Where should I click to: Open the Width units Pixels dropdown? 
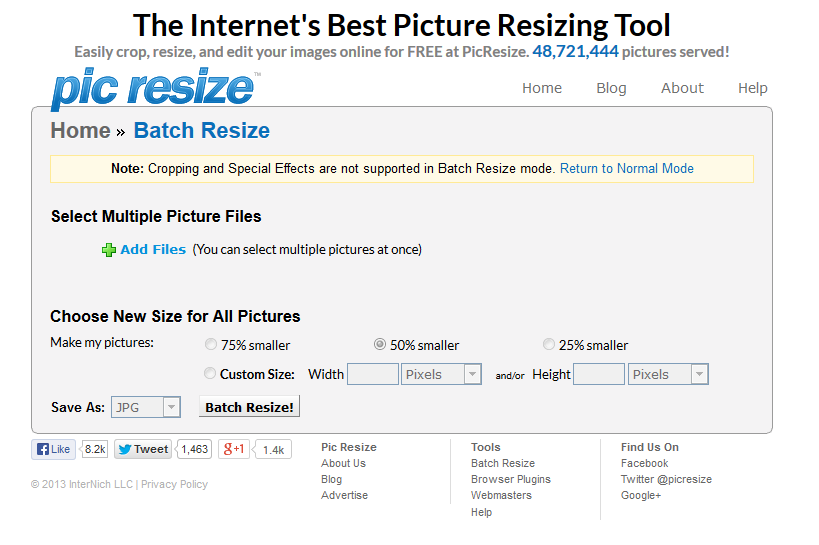click(441, 374)
